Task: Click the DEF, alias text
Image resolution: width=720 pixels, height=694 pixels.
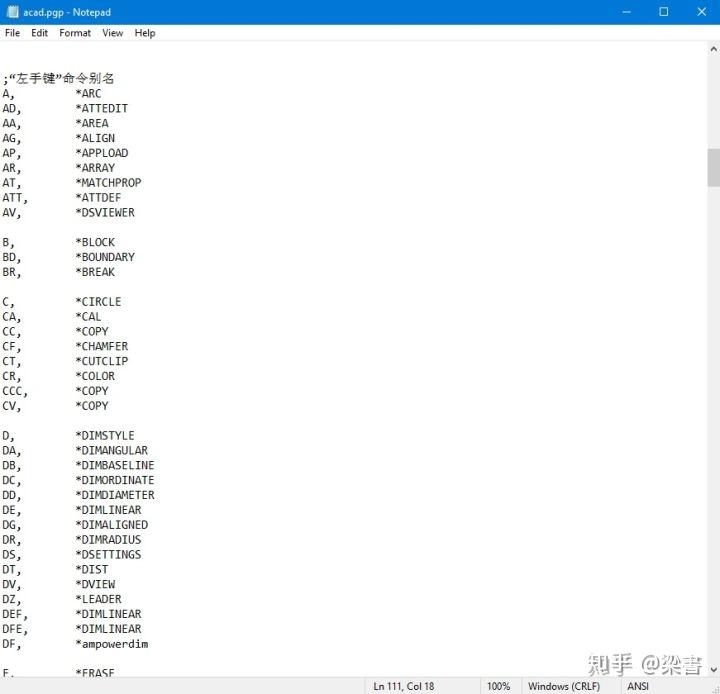Action: (x=15, y=614)
